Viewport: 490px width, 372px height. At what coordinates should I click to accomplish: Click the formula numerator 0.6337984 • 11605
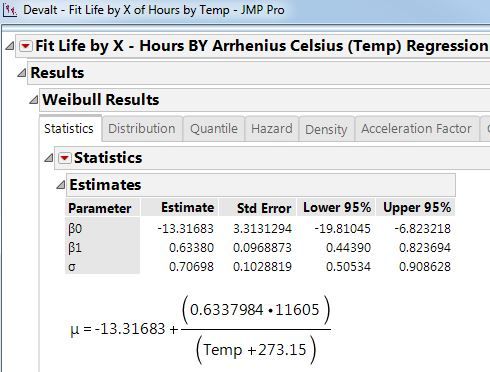(x=256, y=310)
